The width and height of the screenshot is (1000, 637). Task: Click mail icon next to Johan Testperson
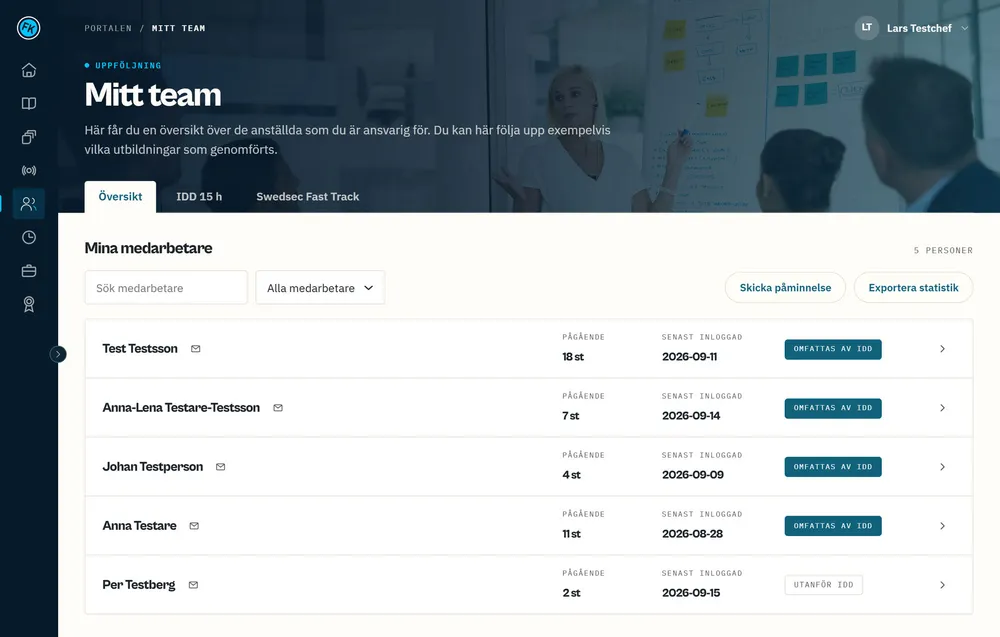[x=221, y=467]
